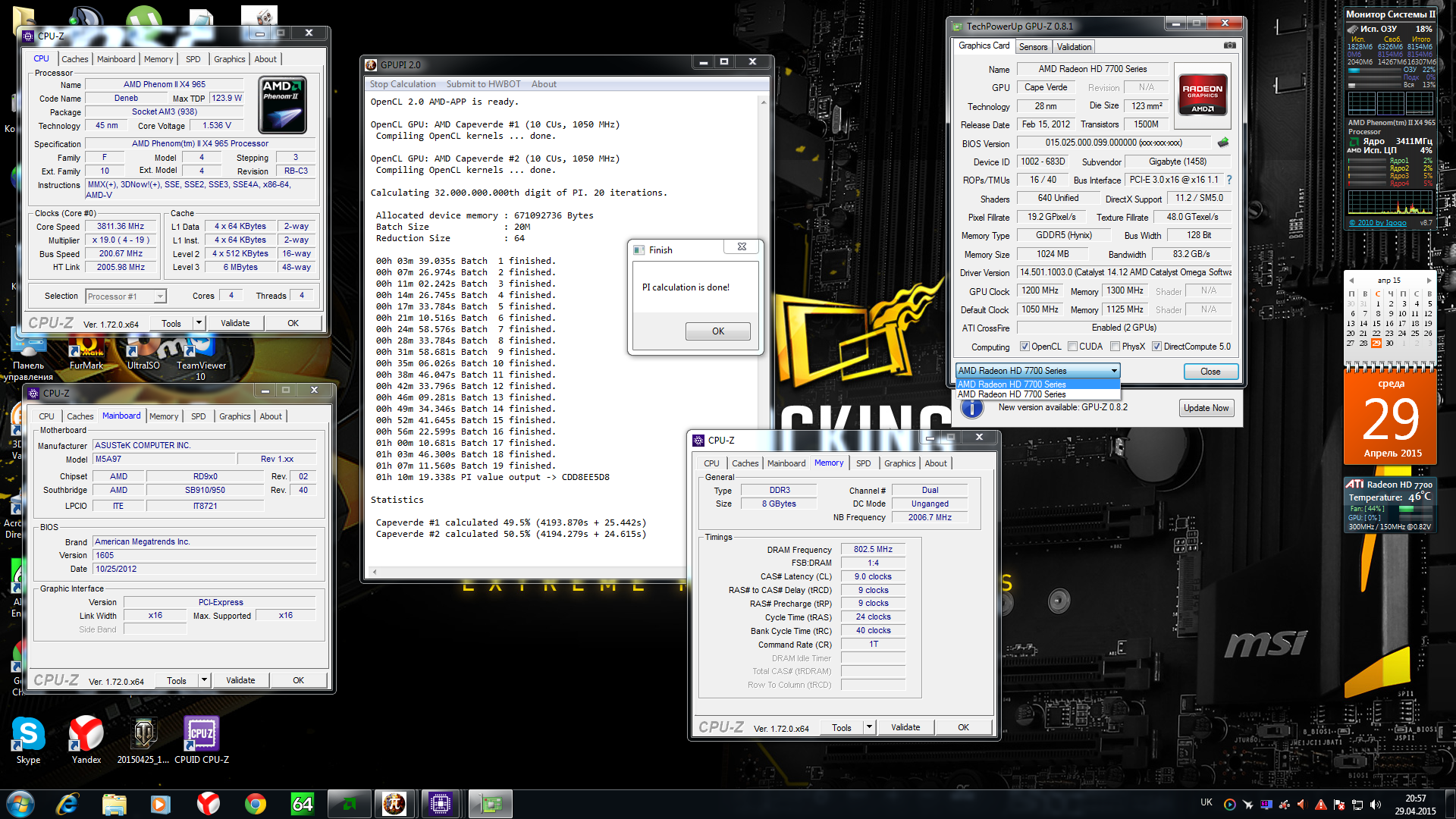Click the green 64 taskbar icon
Viewport: 1456px width, 819px height.
click(302, 804)
